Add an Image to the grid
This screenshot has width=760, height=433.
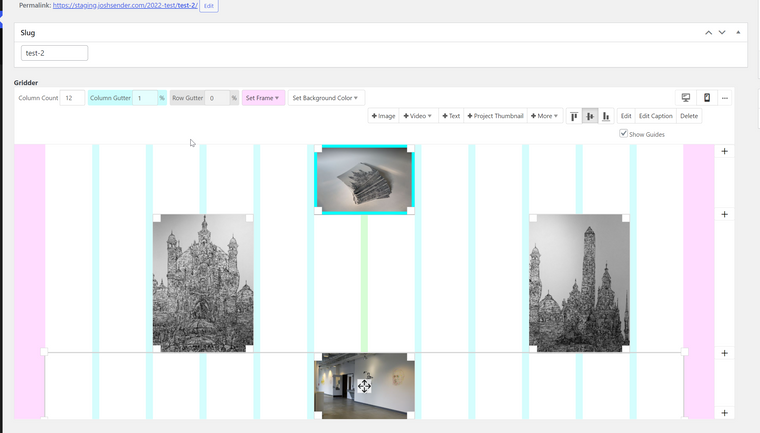click(383, 116)
